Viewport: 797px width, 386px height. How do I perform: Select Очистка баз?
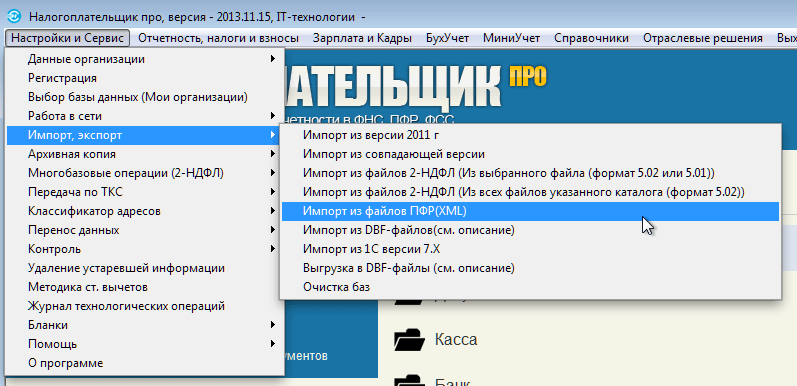[x=530, y=287]
